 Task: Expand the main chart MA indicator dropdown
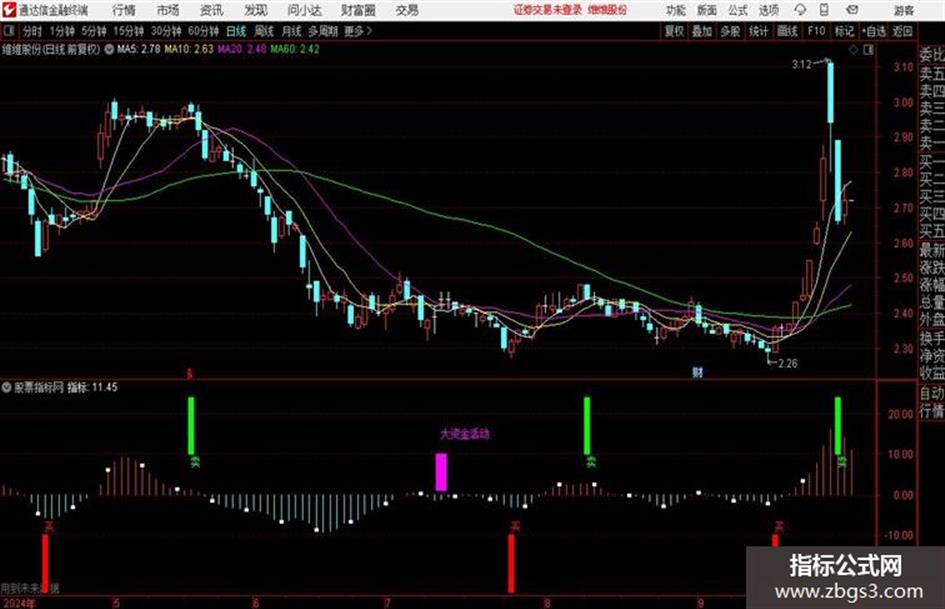[109, 49]
